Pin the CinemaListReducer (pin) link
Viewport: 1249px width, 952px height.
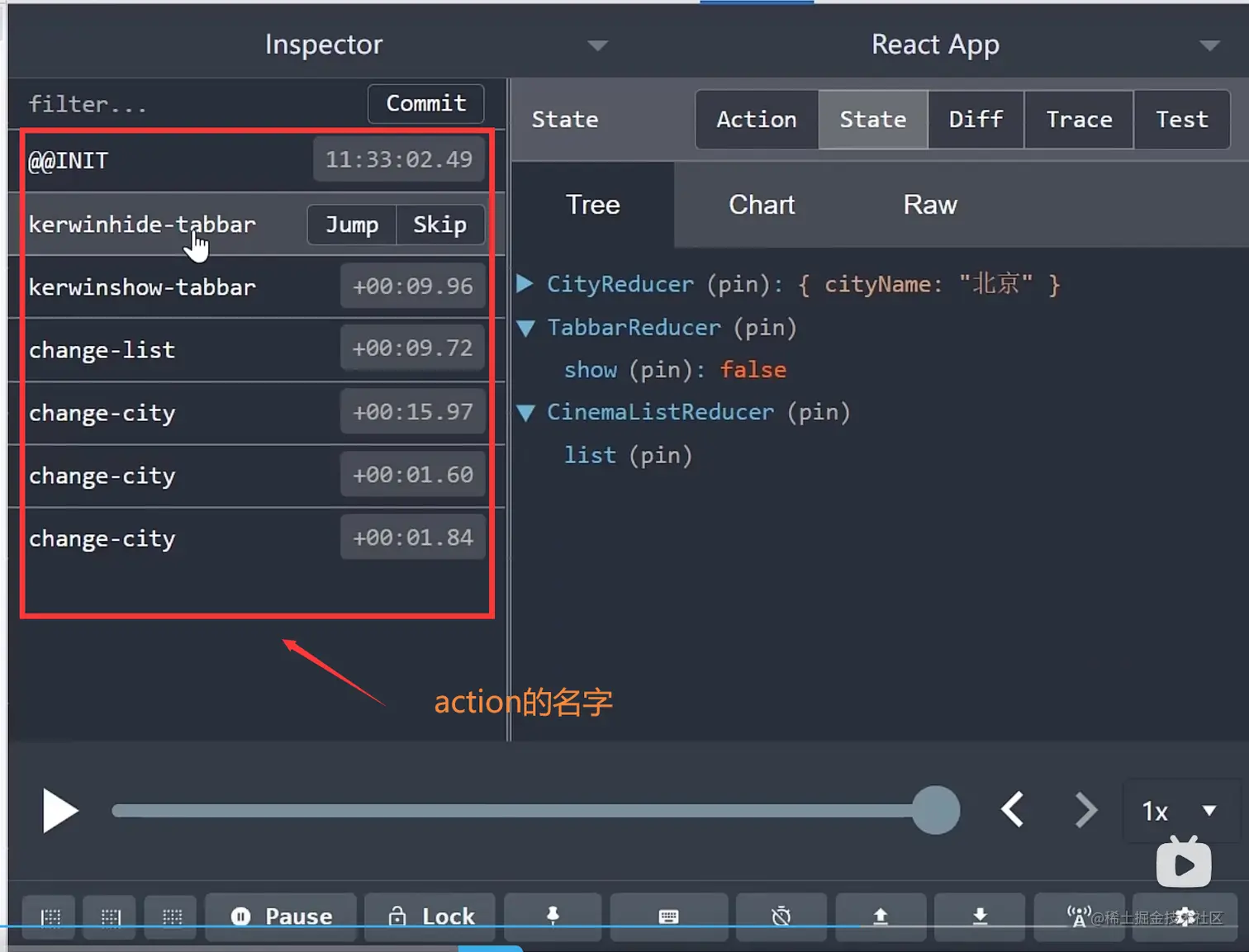[819, 412]
